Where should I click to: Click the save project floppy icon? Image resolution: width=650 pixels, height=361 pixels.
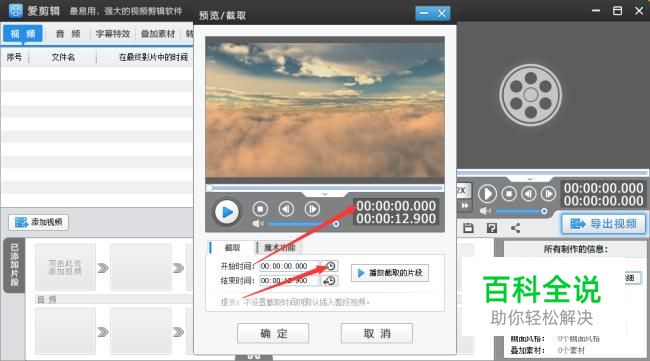coord(468,228)
